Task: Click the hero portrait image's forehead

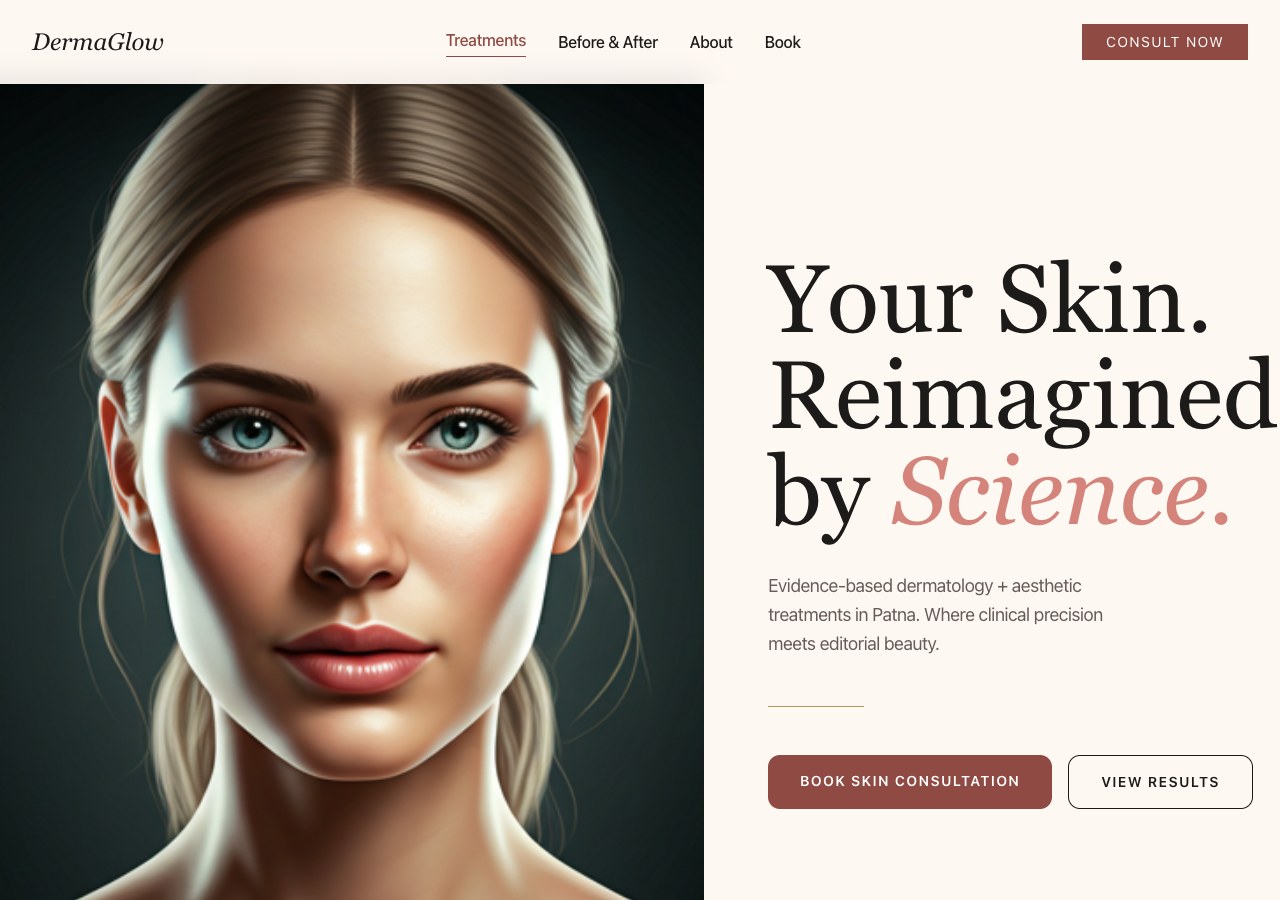Action: 355,270
